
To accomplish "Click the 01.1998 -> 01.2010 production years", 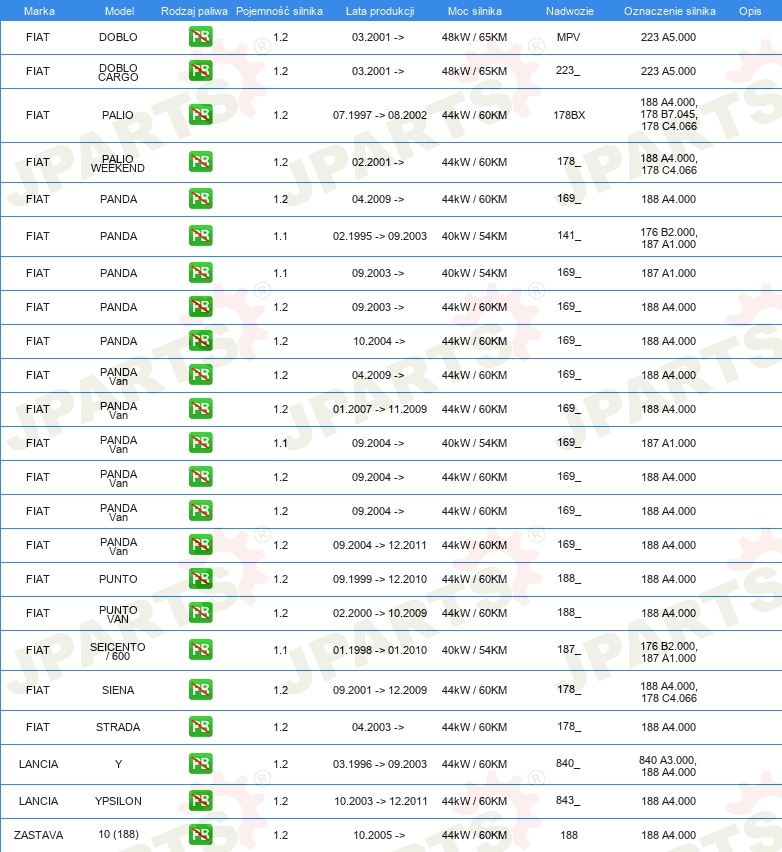I will point(380,650).
